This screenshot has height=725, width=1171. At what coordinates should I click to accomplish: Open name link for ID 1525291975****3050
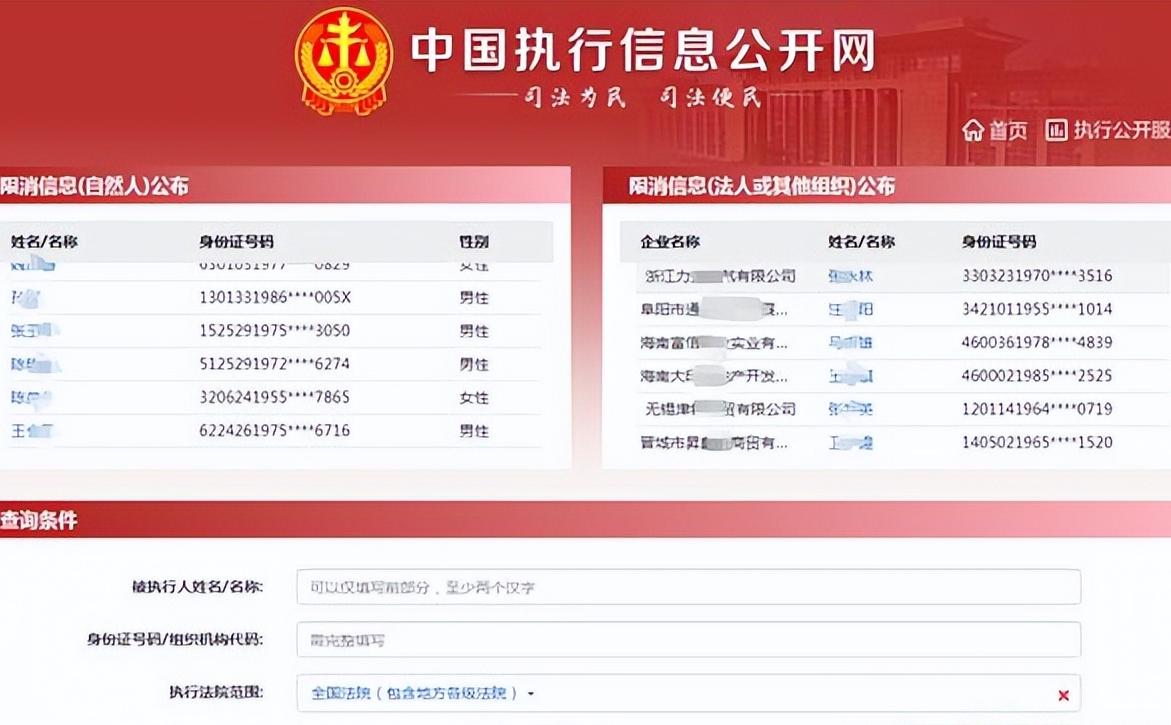[34, 331]
